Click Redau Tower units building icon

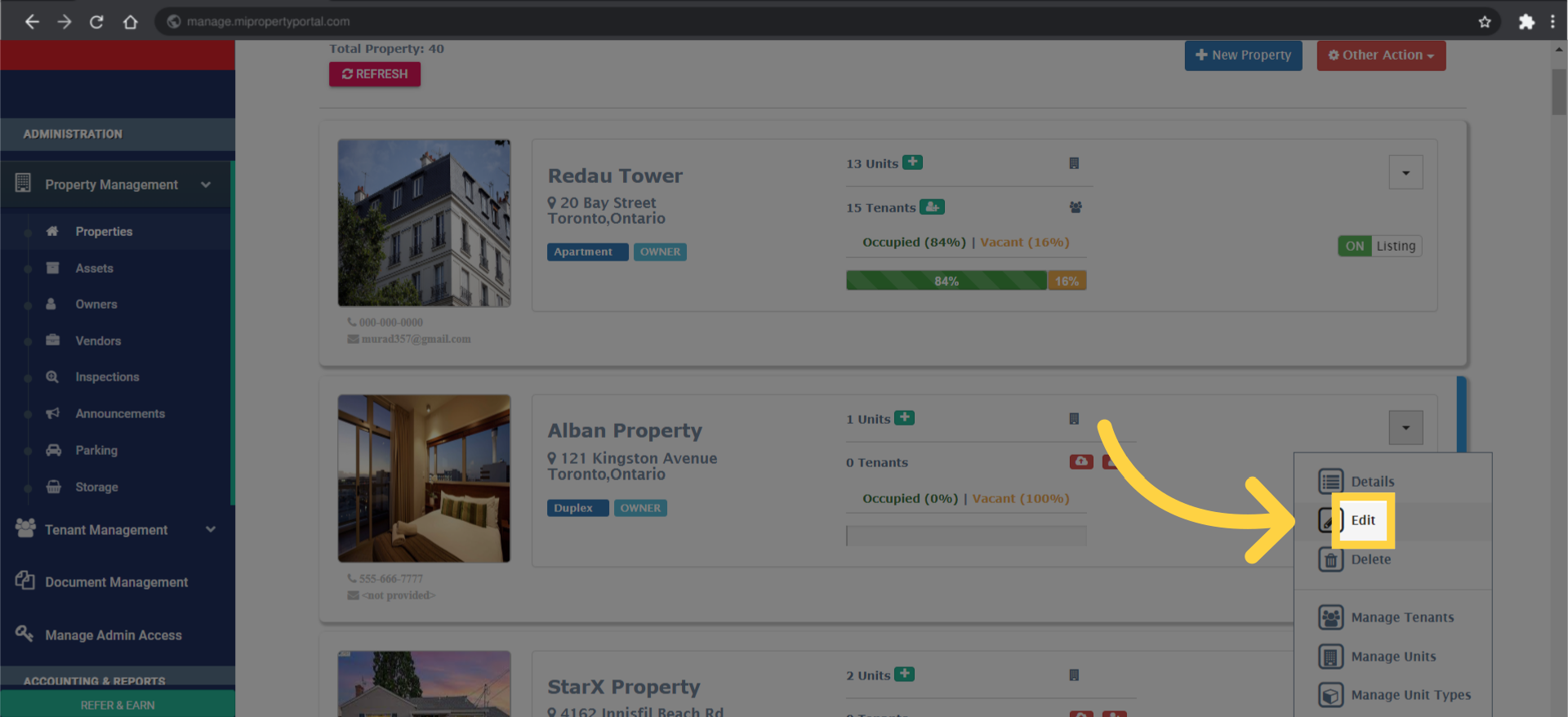pyautogui.click(x=1074, y=163)
